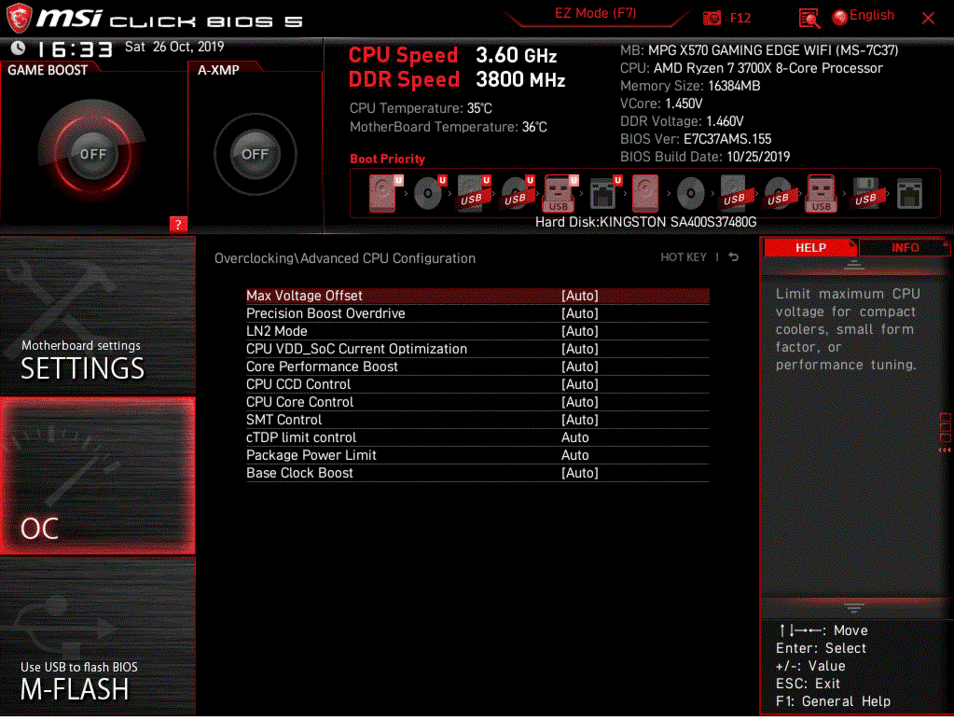Open CPU VDD_SoC Current Optimization [Auto] value
Image resolution: width=954 pixels, height=720 pixels.
pos(580,349)
